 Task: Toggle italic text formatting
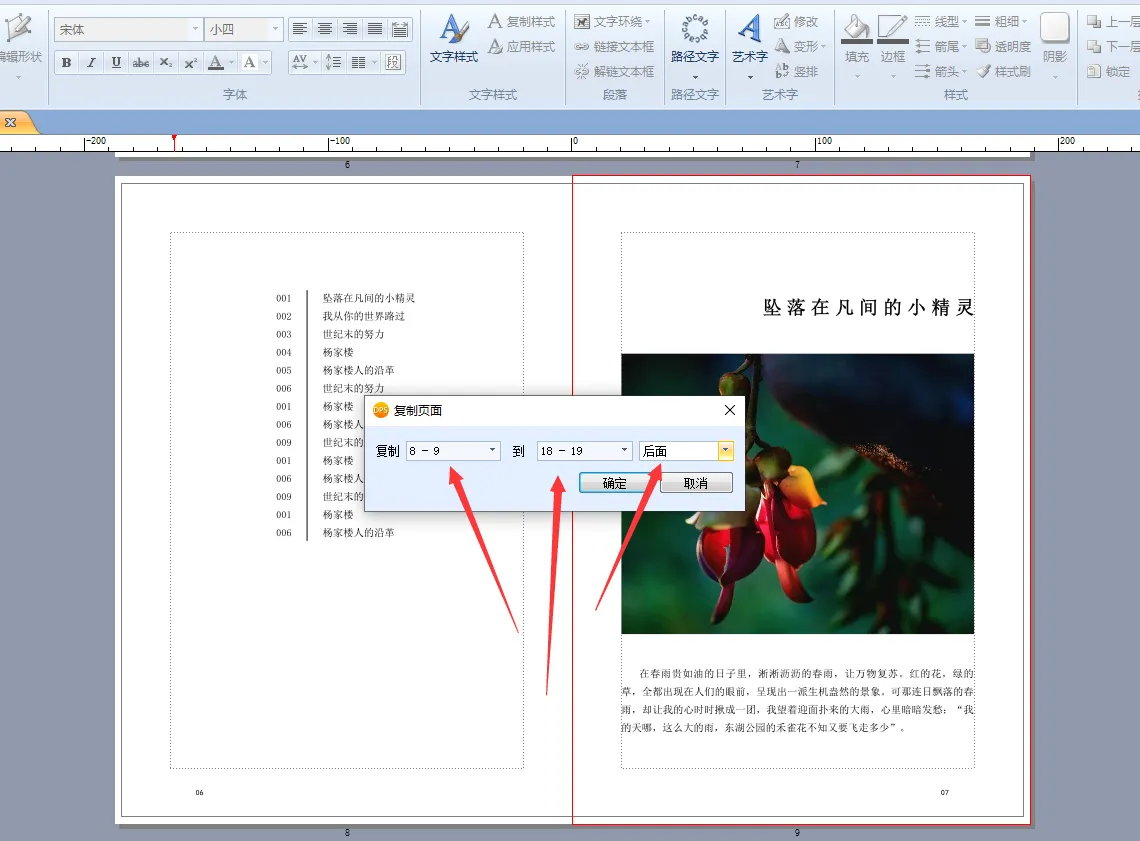[x=91, y=63]
